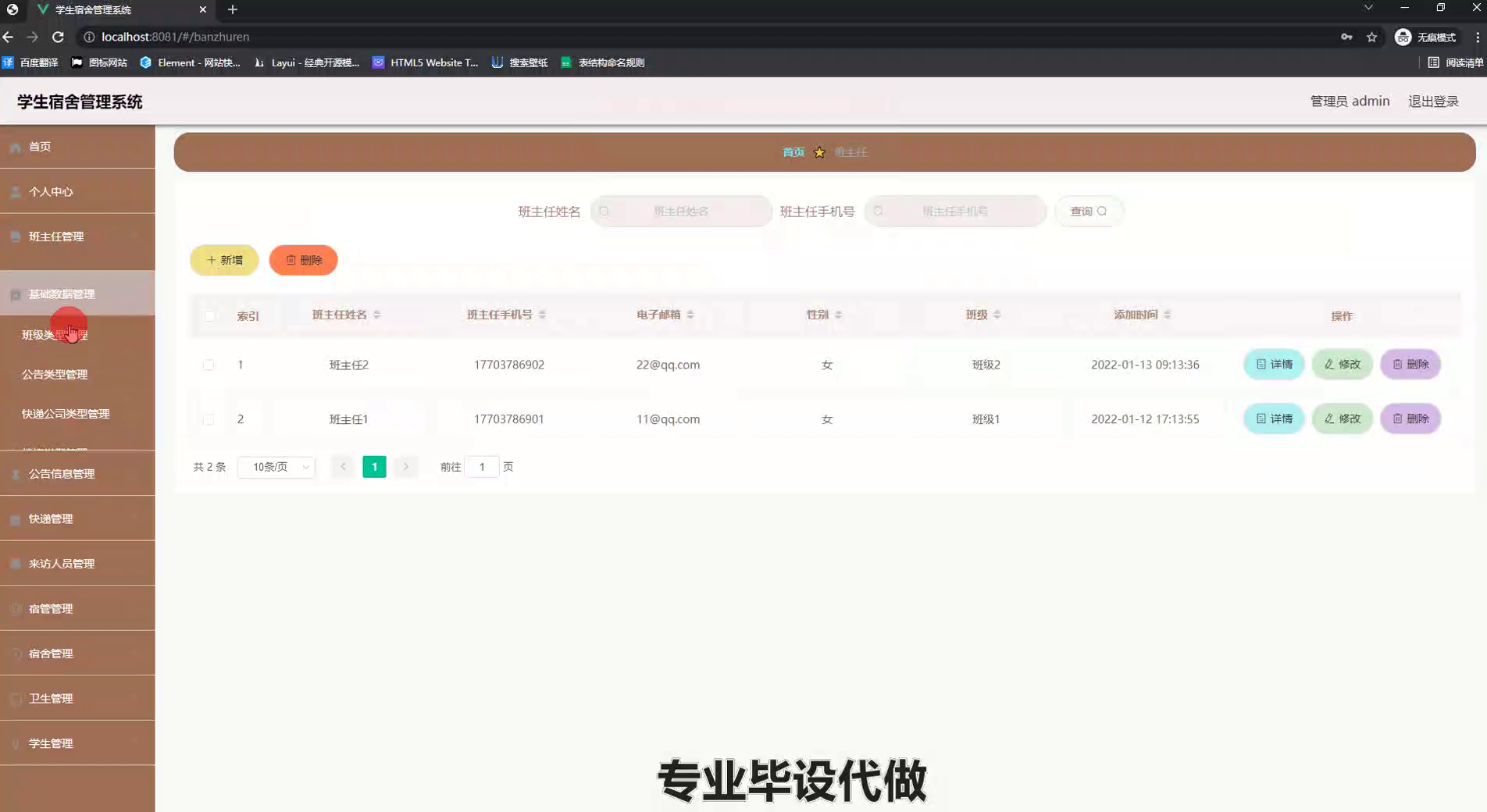The image size is (1487, 812).
Task: Click 修改 for 班主任2
Action: click(x=1342, y=364)
